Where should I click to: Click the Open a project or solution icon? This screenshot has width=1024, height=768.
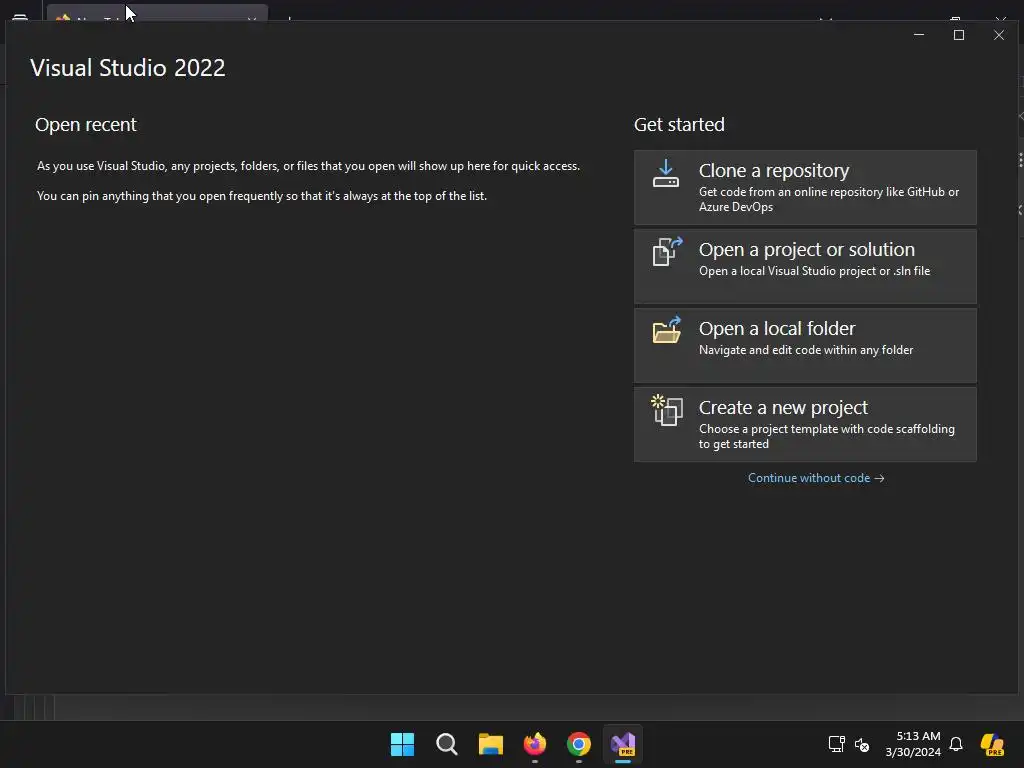[x=667, y=251]
